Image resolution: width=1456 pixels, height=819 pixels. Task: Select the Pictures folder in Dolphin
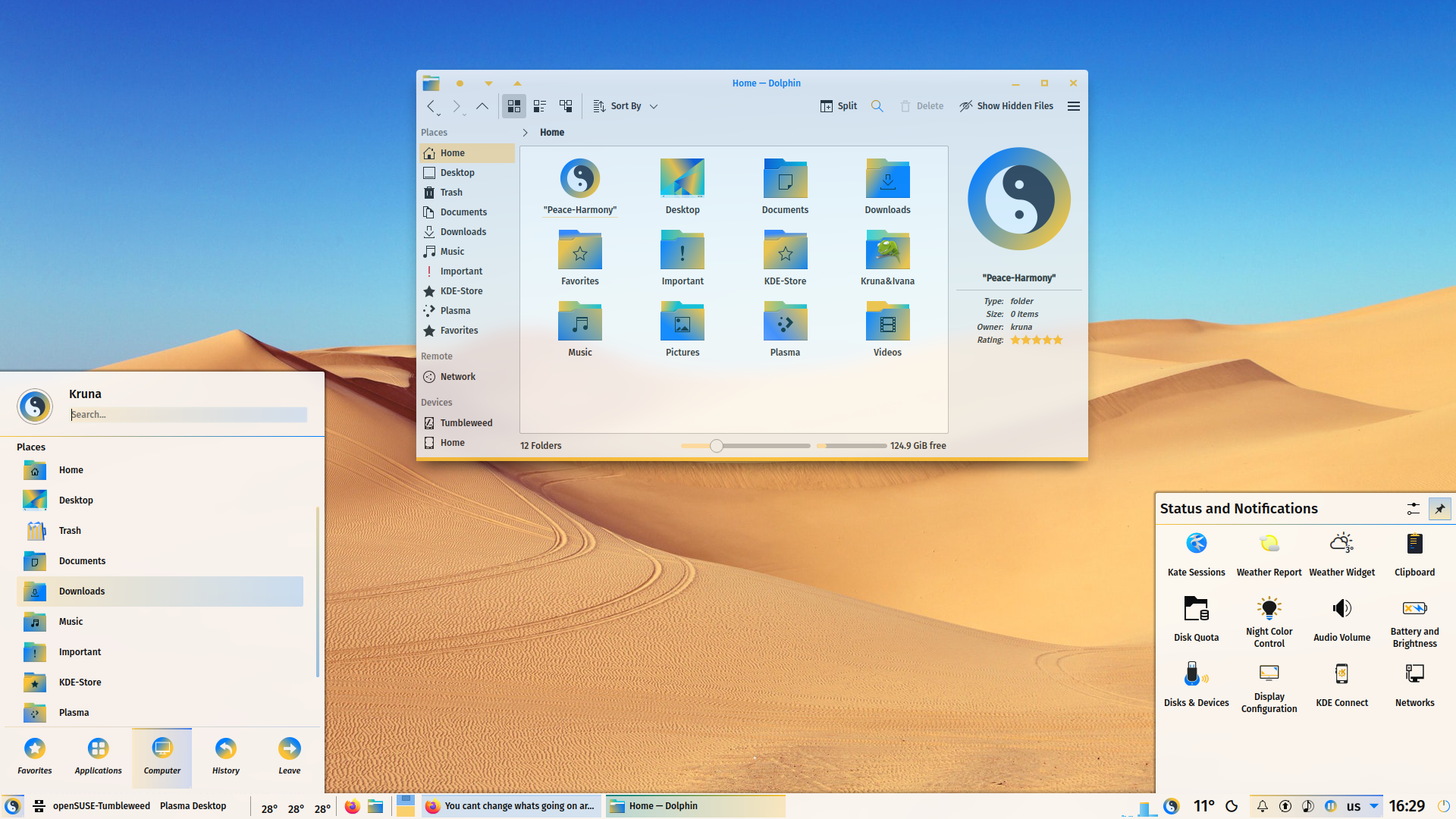(682, 331)
